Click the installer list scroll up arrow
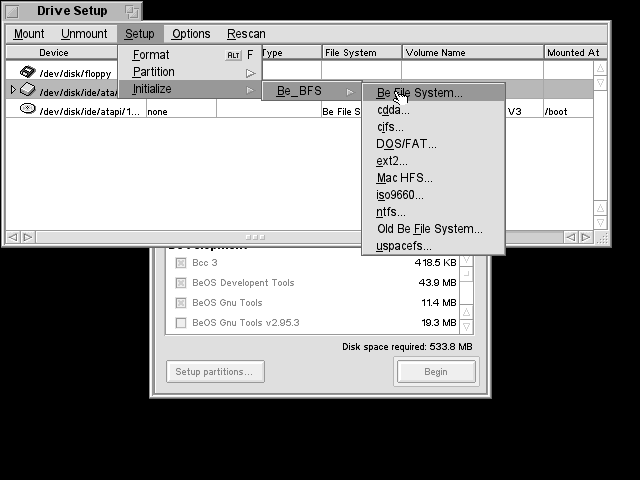Image resolution: width=640 pixels, height=480 pixels. pos(467,312)
